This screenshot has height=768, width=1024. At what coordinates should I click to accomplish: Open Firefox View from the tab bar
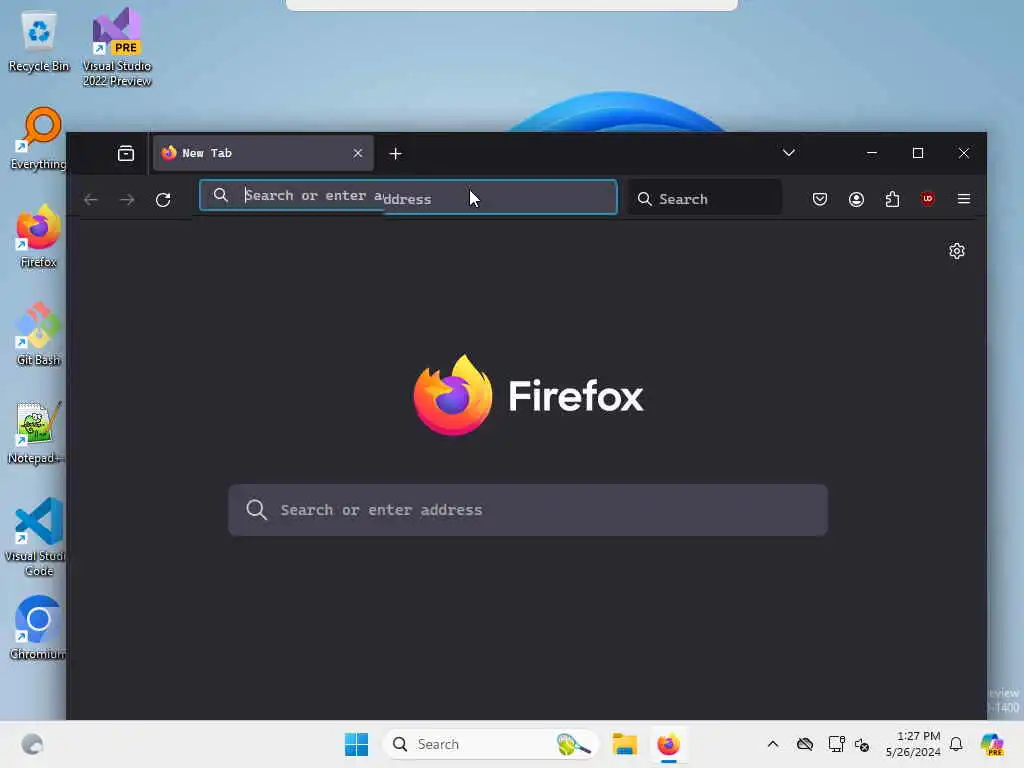pos(125,153)
